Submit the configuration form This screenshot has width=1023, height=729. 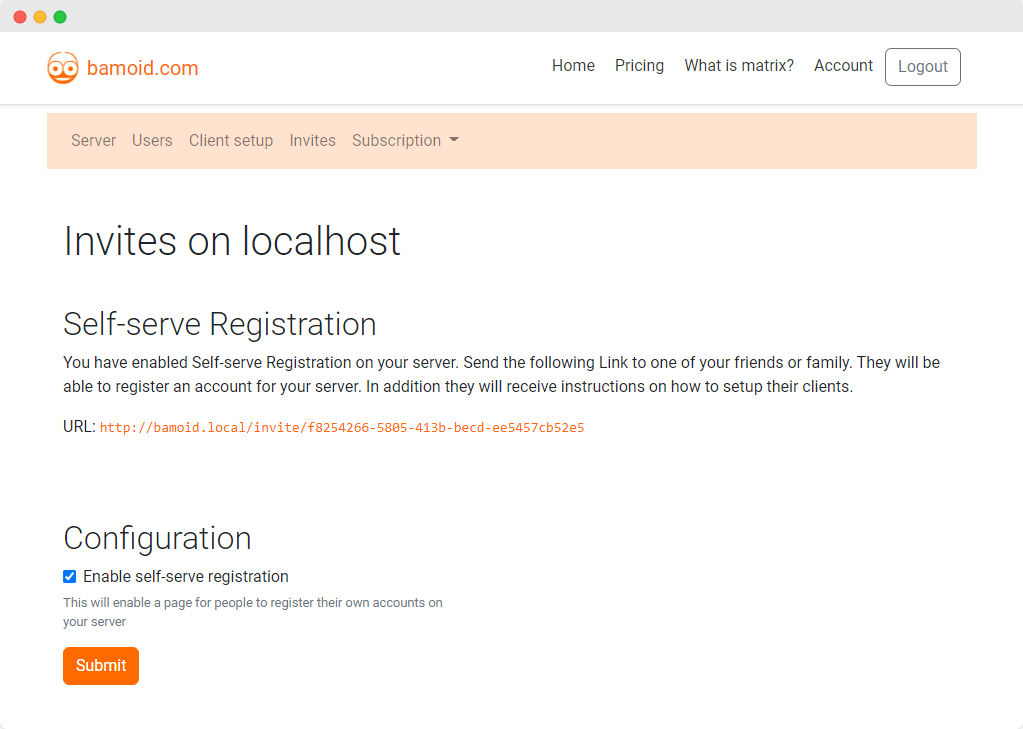(x=101, y=666)
